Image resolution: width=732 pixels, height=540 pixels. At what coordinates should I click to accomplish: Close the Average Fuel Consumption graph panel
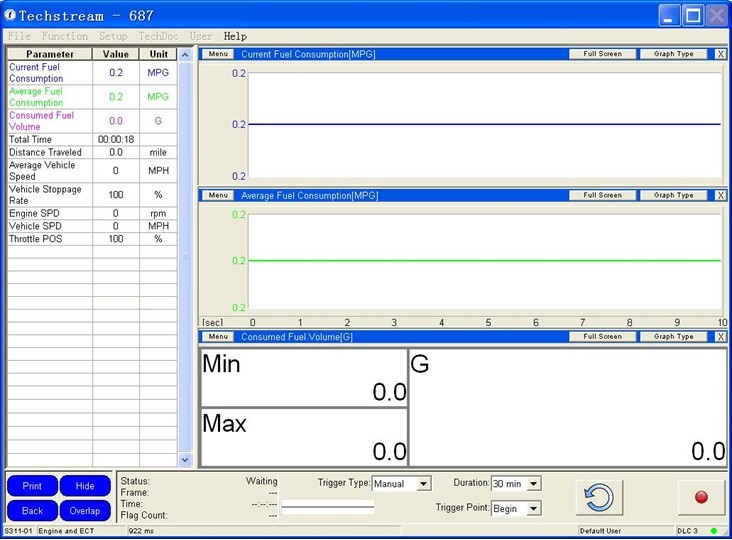click(721, 195)
